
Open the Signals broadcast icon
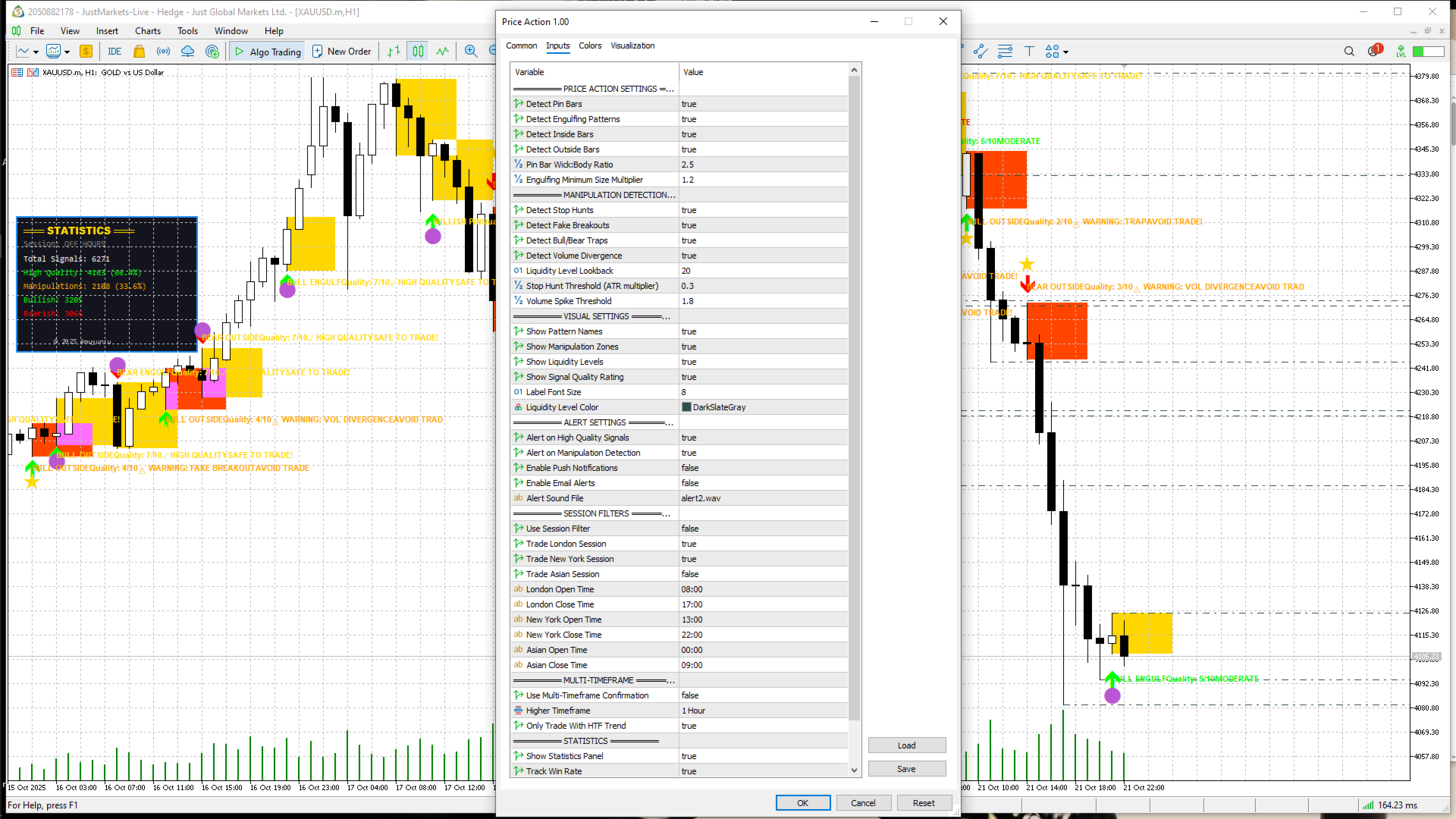tap(163, 52)
